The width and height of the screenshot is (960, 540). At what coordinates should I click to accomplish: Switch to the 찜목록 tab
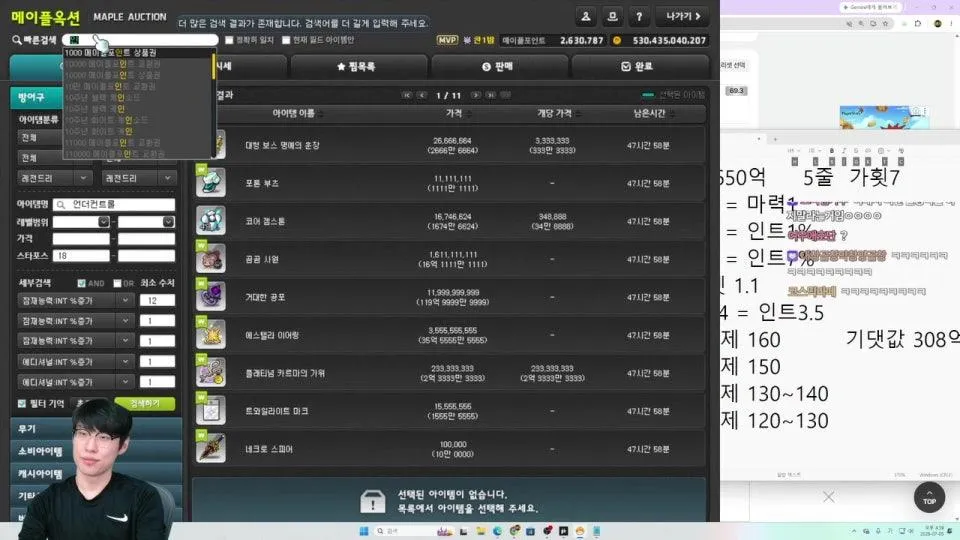(359, 66)
